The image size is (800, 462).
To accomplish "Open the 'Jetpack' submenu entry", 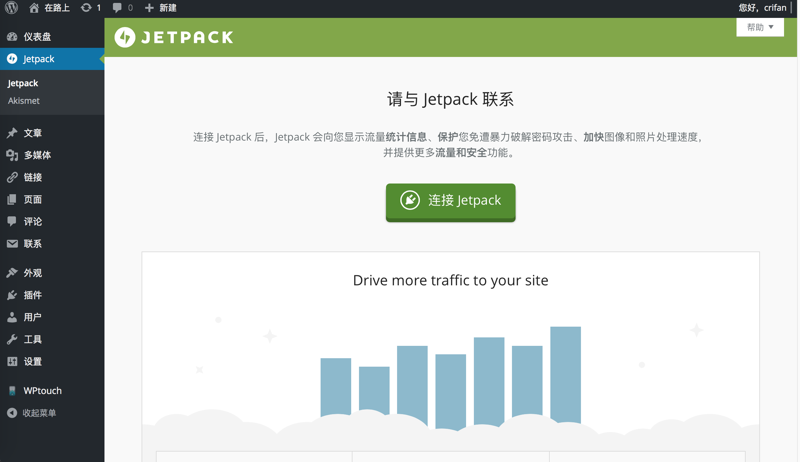I will (x=23, y=83).
